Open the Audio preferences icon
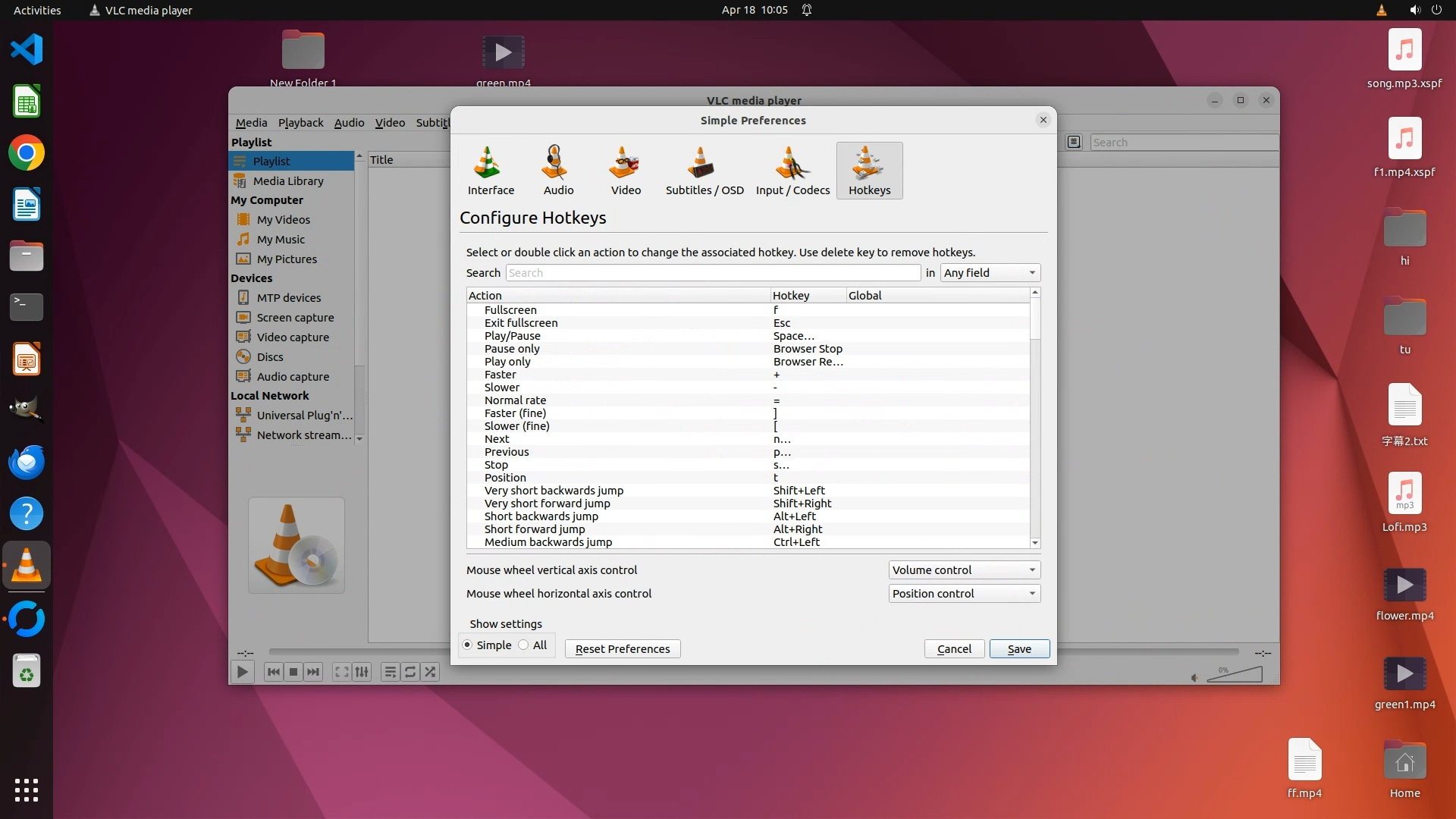This screenshot has height=819, width=1456. (x=558, y=171)
